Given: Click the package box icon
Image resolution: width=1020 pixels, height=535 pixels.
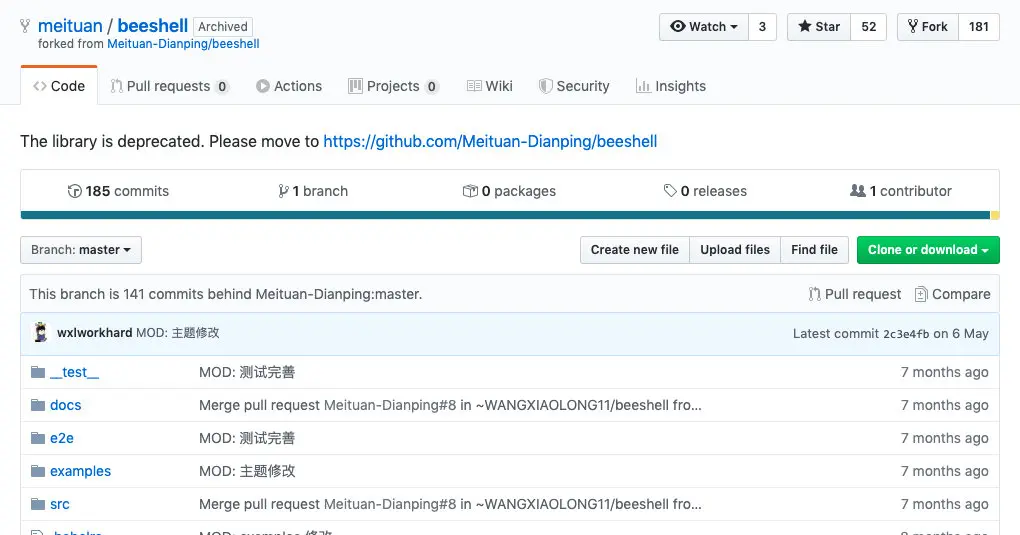Looking at the screenshot, I should pyautogui.click(x=470, y=191).
